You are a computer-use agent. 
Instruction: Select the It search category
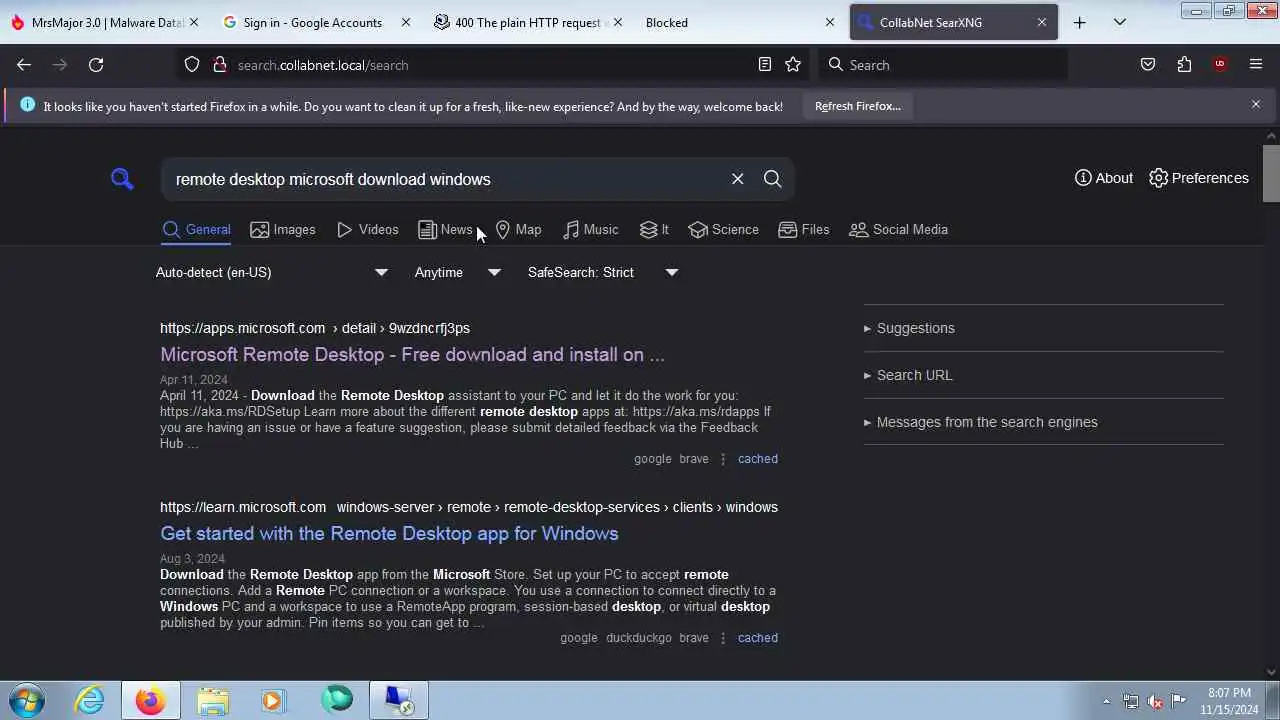[654, 230]
